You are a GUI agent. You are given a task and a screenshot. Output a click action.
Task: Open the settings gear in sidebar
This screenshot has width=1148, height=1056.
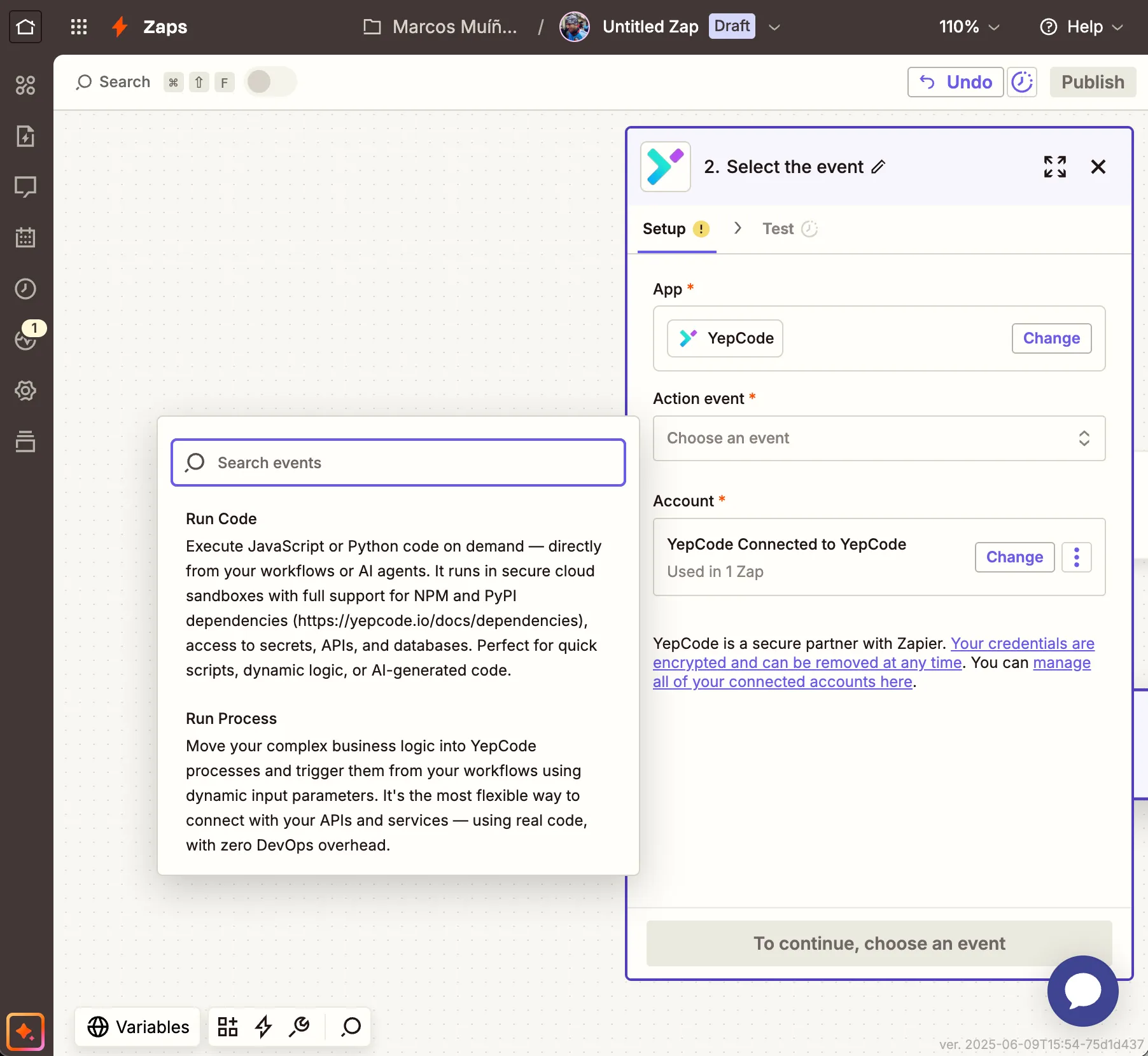[x=25, y=391]
